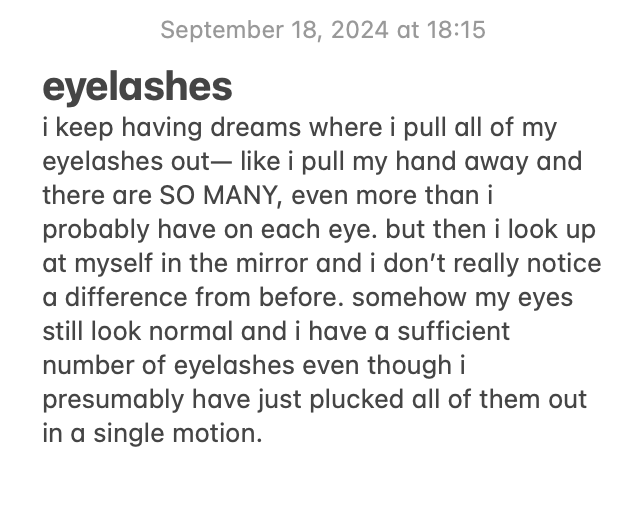
Task: Click the end of the note after "motion."
Action: coord(263,433)
